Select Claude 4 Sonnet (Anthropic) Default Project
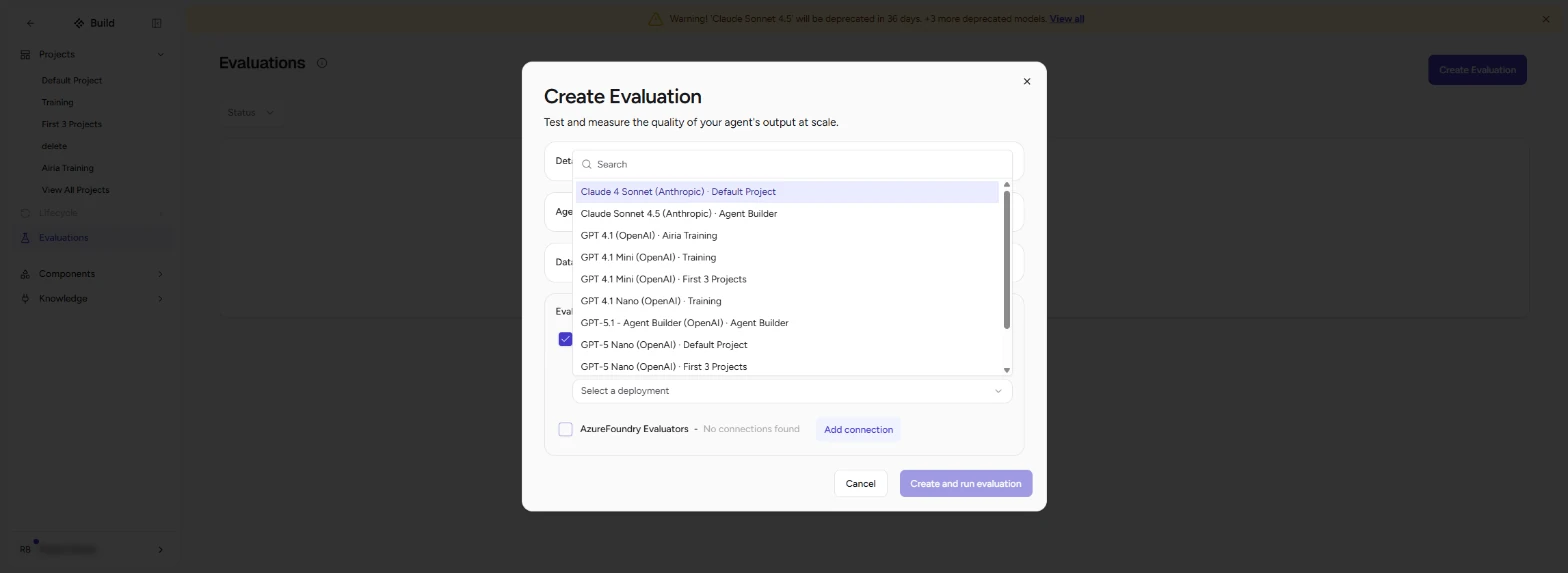 (x=787, y=192)
